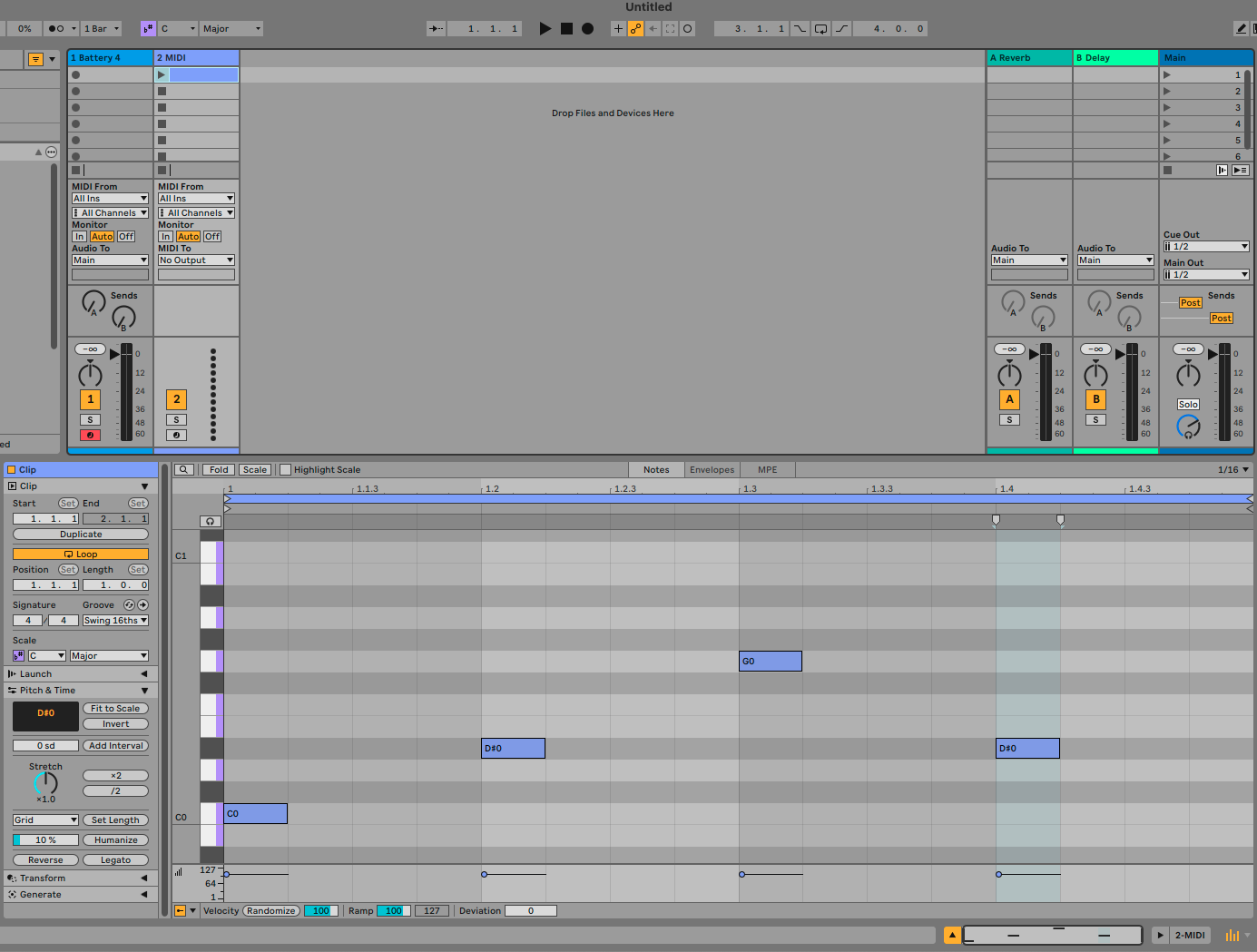
Task: Toggle the Highlight Scale checkbox
Action: click(x=286, y=470)
